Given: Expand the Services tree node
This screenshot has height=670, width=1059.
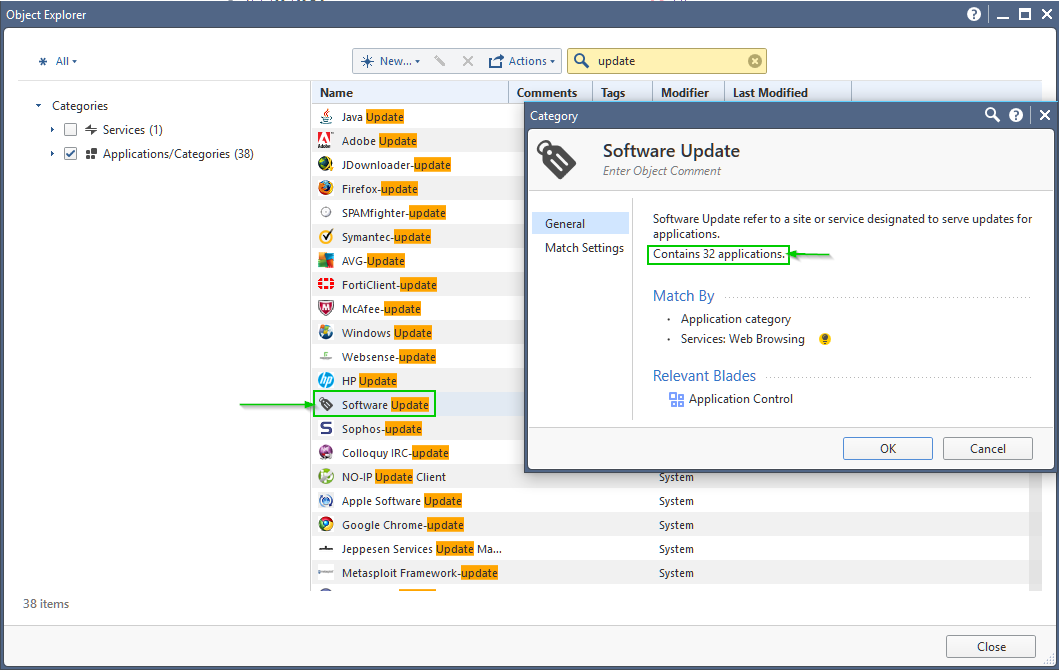Looking at the screenshot, I should tap(52, 130).
